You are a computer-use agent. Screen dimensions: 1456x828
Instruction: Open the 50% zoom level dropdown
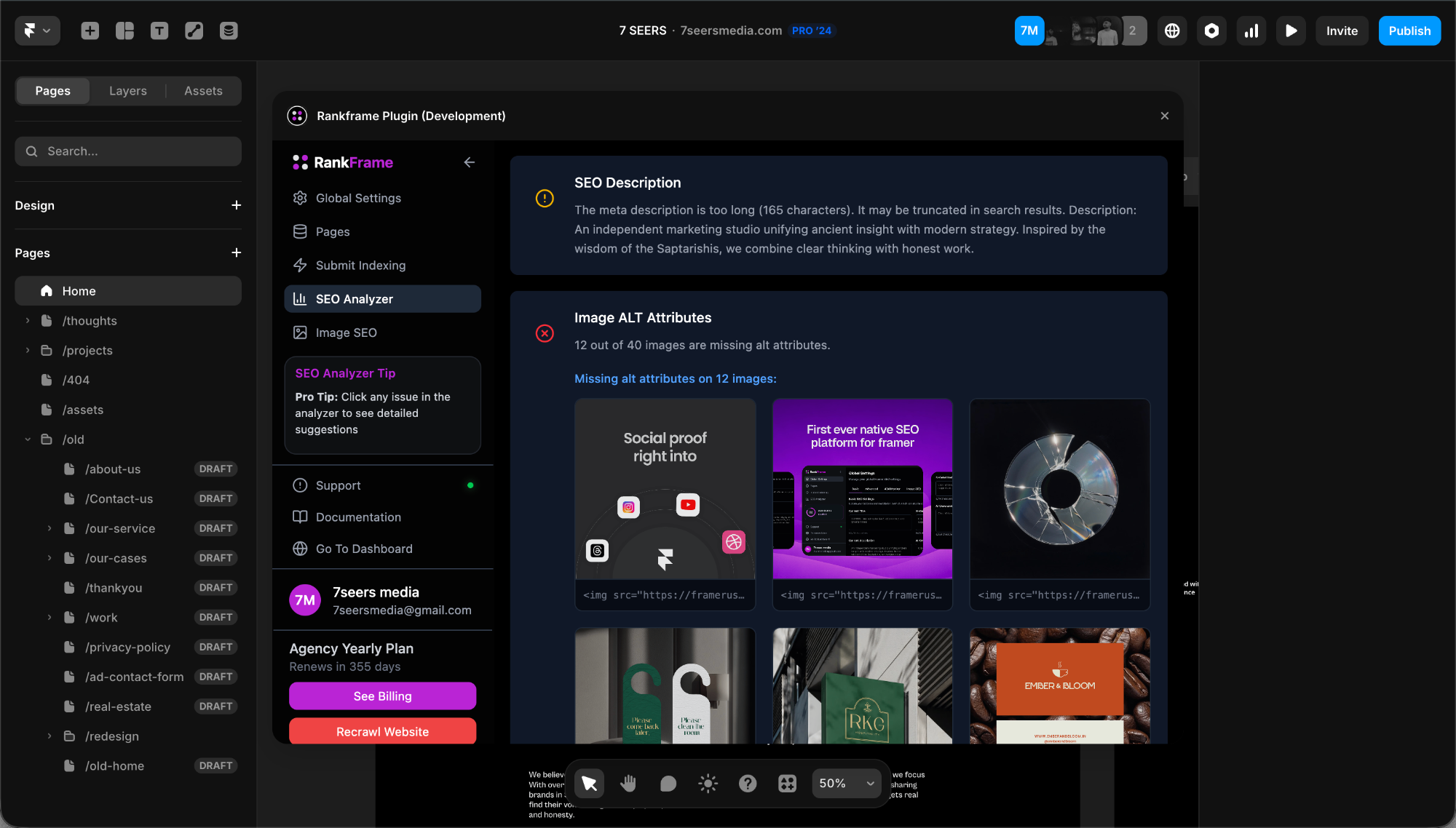(x=845, y=784)
